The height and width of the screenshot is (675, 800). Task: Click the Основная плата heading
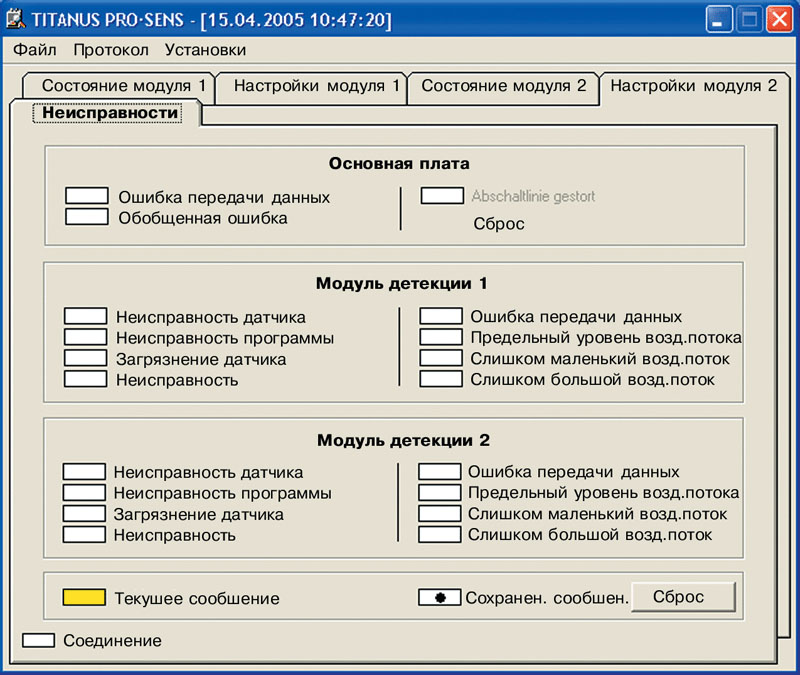pyautogui.click(x=399, y=164)
